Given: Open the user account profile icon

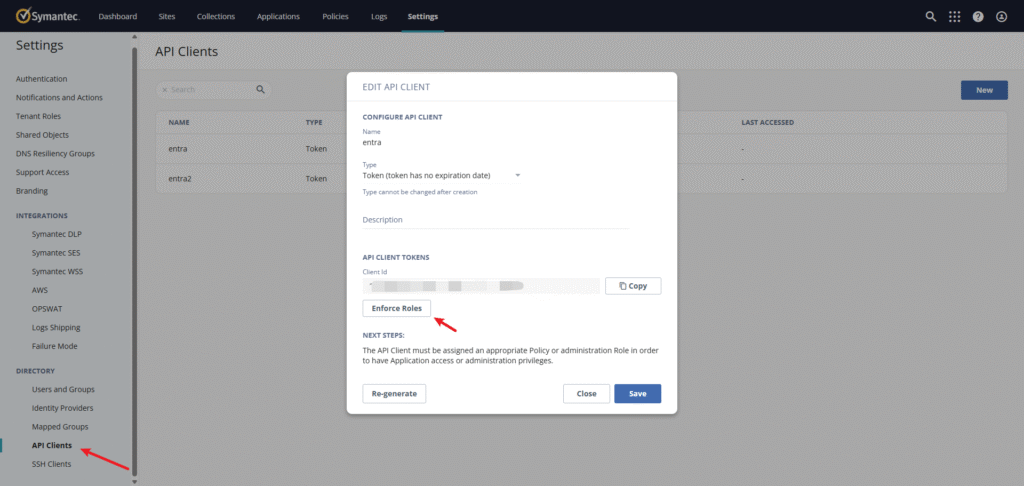Looking at the screenshot, I should tap(1002, 17).
